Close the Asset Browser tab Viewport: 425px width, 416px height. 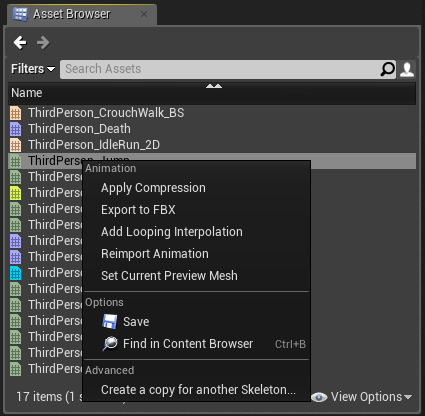click(144, 14)
